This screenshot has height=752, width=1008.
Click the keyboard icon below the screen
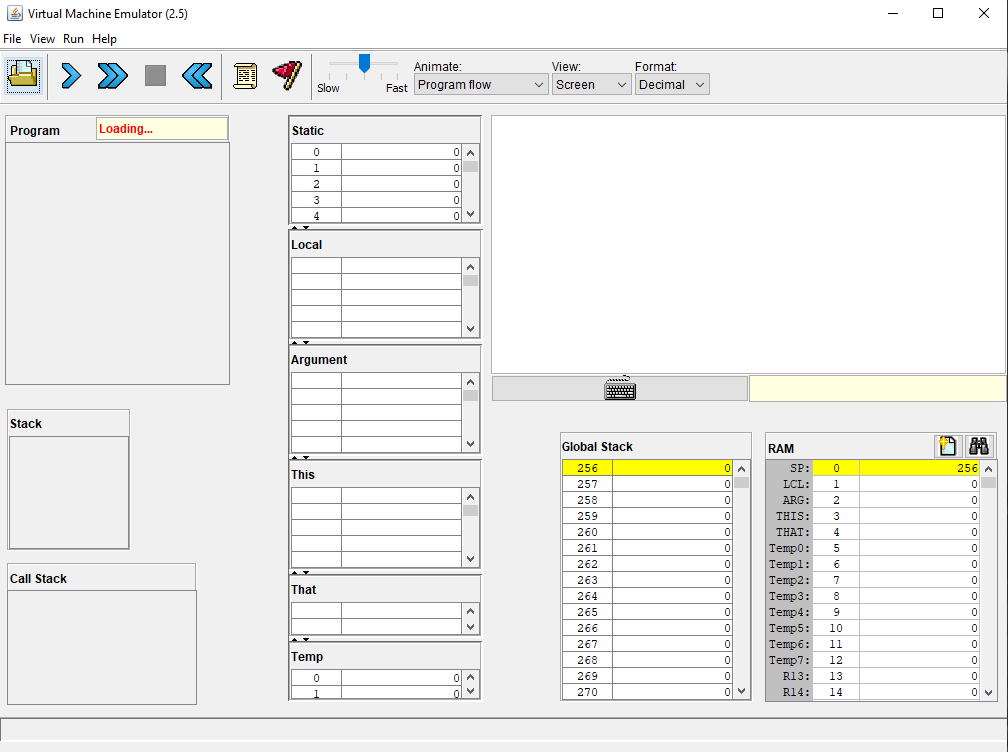[620, 389]
